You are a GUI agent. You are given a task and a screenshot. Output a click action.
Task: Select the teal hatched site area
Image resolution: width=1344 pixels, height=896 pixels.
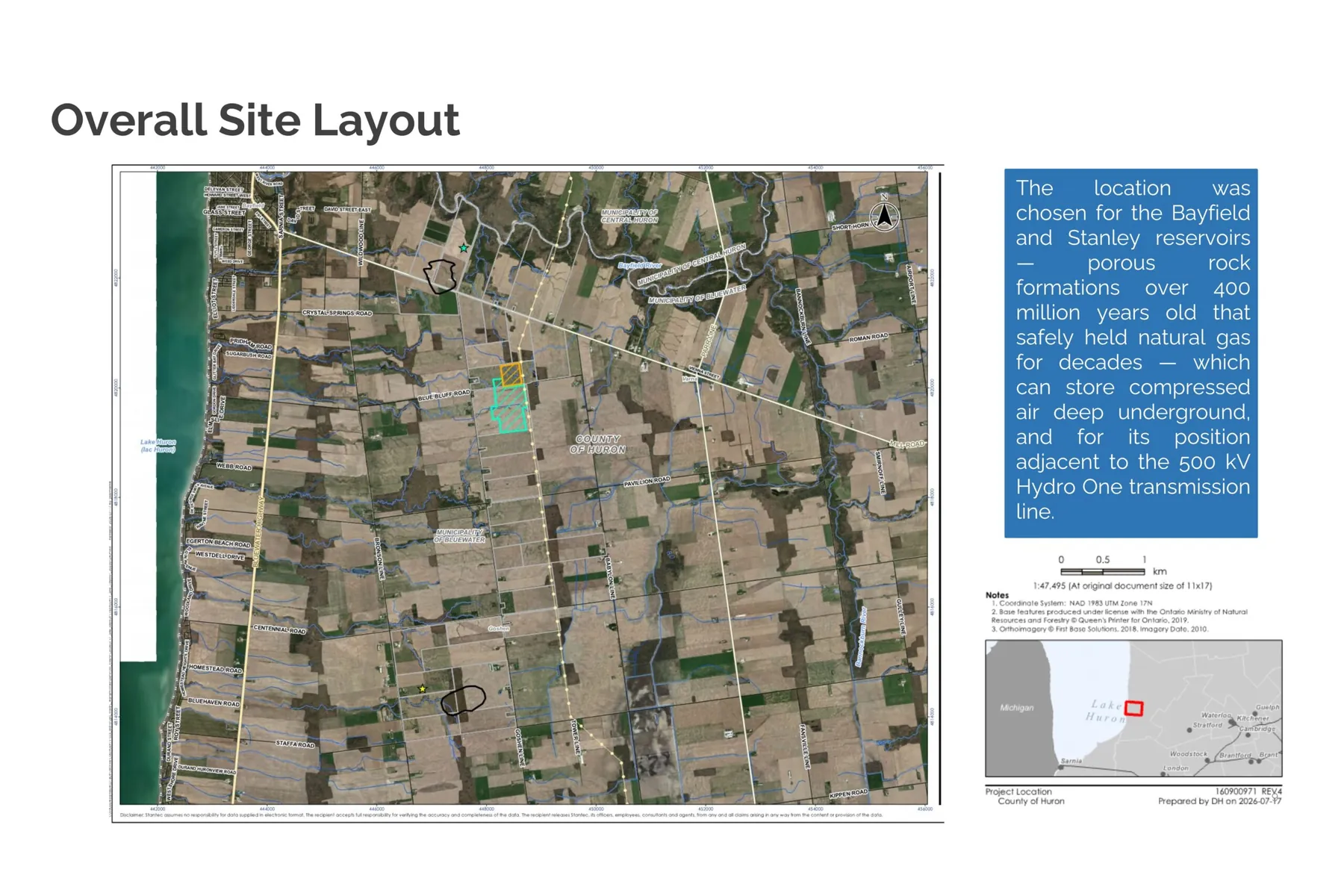(x=510, y=406)
